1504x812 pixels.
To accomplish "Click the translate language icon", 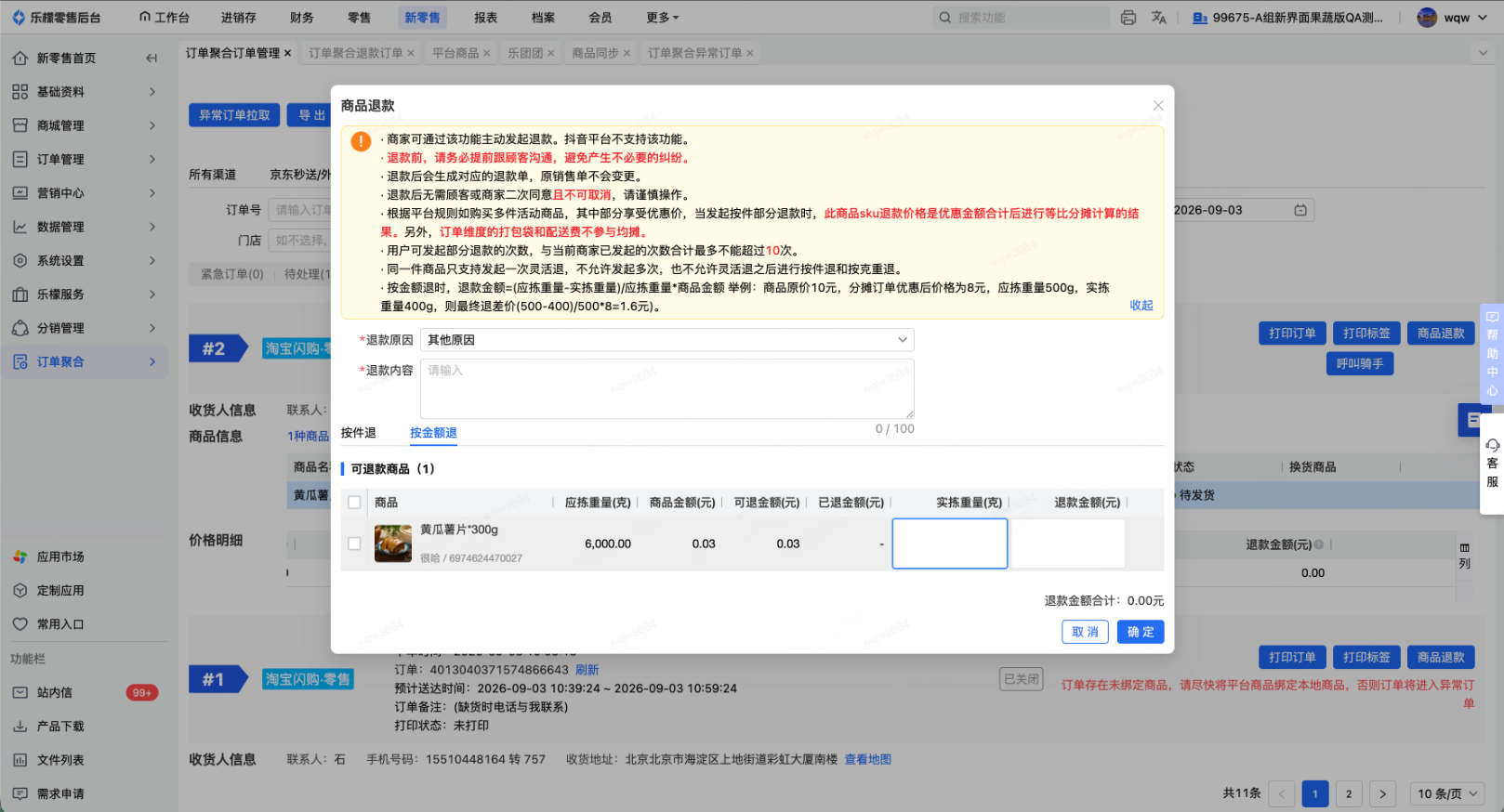I will [x=1158, y=17].
